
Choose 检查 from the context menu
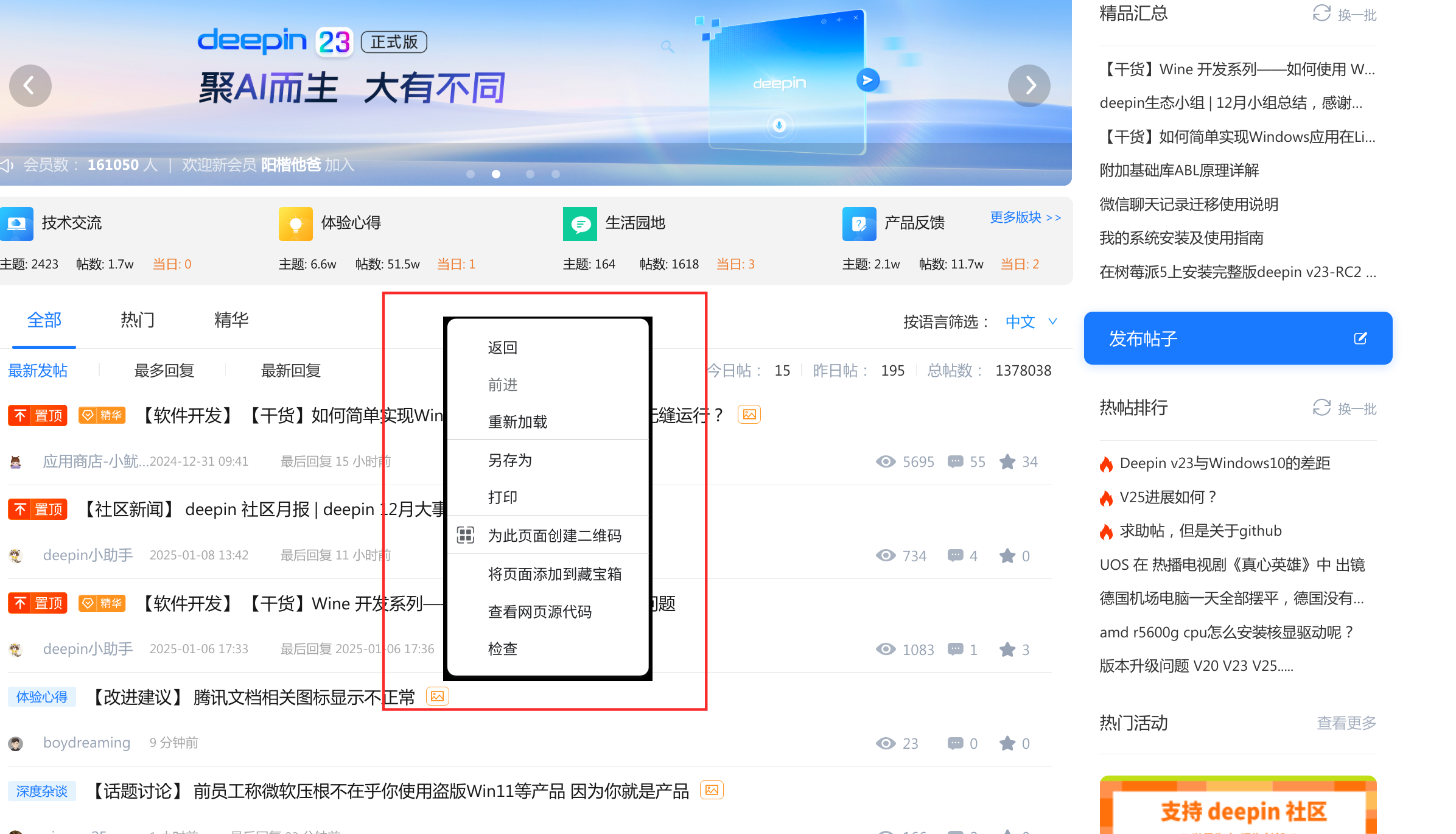tap(503, 649)
